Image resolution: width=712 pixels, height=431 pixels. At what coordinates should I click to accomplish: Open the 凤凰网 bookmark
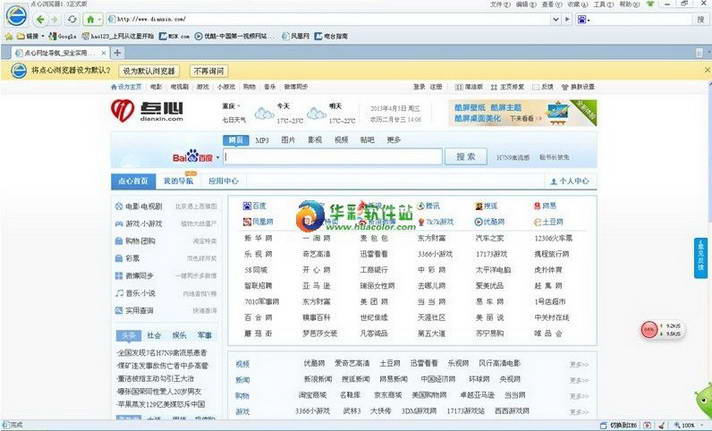coord(296,36)
